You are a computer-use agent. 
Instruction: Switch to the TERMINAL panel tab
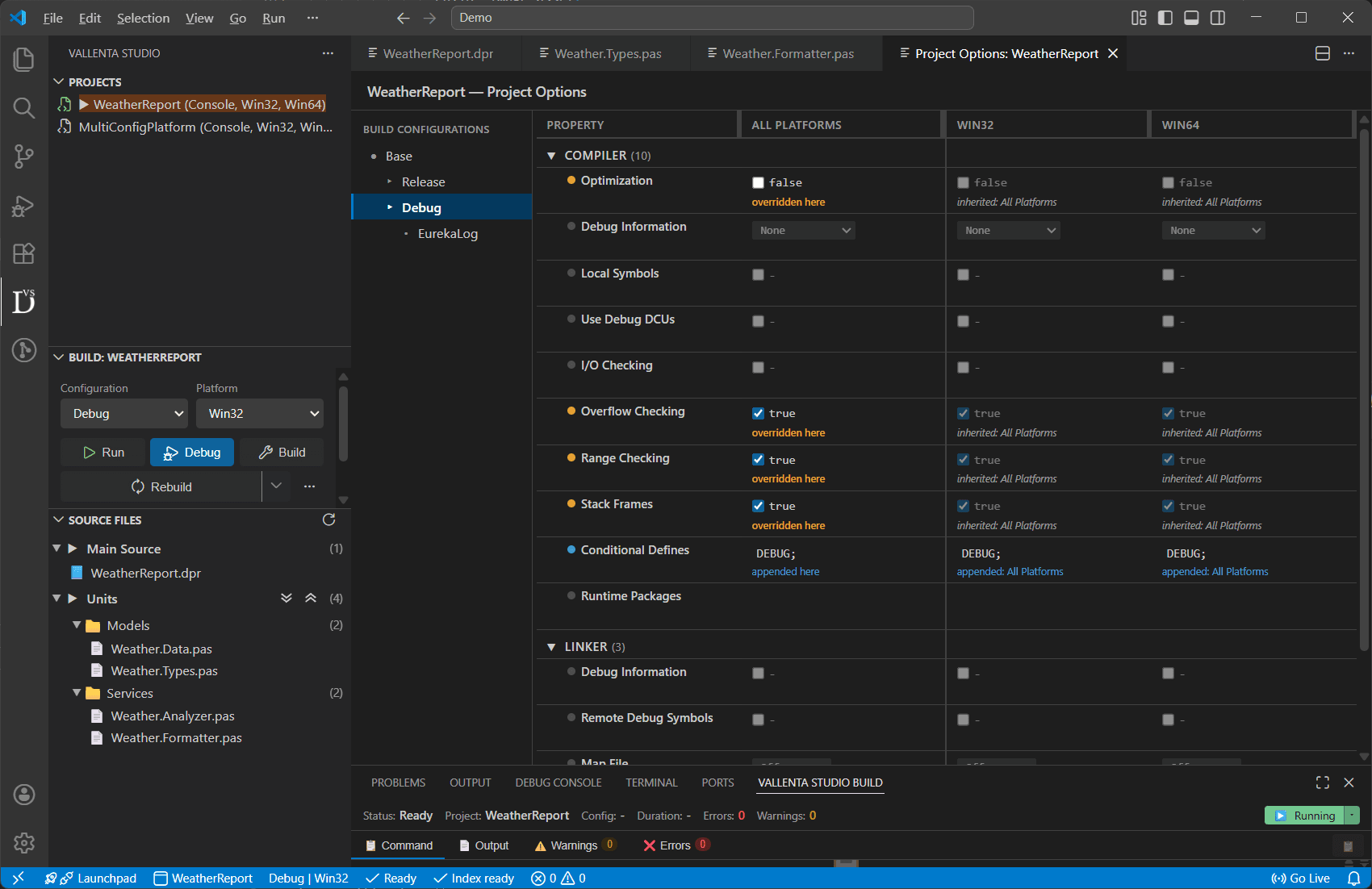[651, 783]
